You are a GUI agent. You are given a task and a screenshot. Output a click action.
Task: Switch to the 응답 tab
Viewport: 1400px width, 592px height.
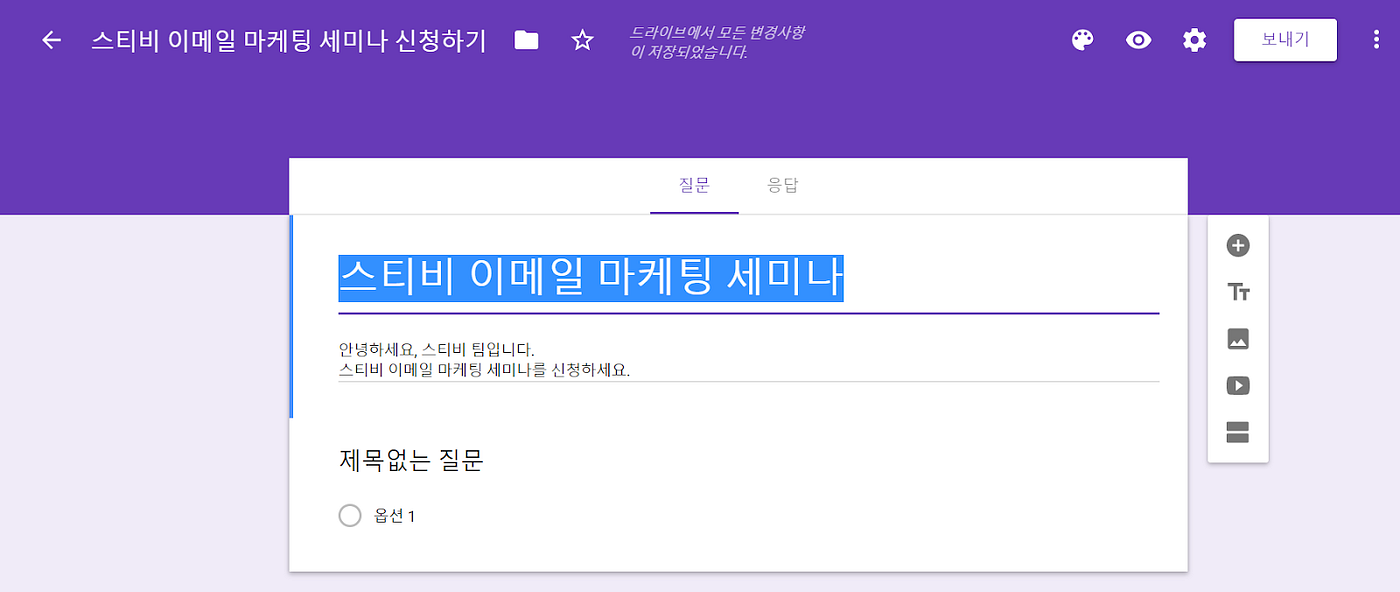click(783, 186)
